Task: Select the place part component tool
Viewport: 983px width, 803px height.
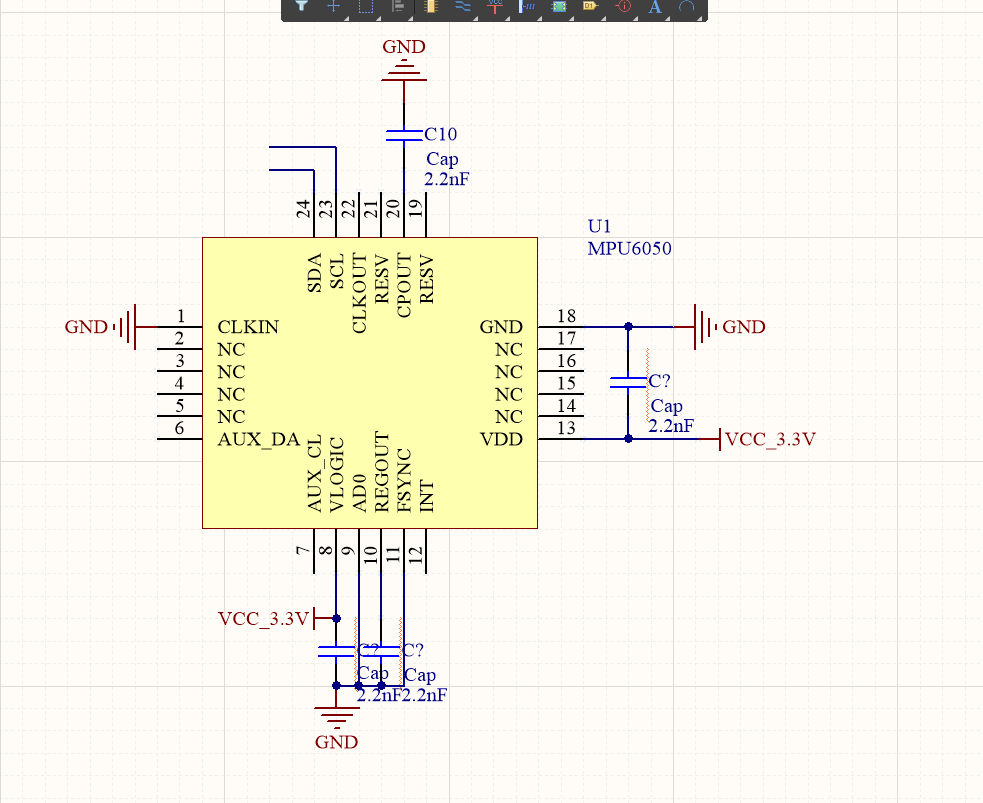Action: tap(430, 6)
